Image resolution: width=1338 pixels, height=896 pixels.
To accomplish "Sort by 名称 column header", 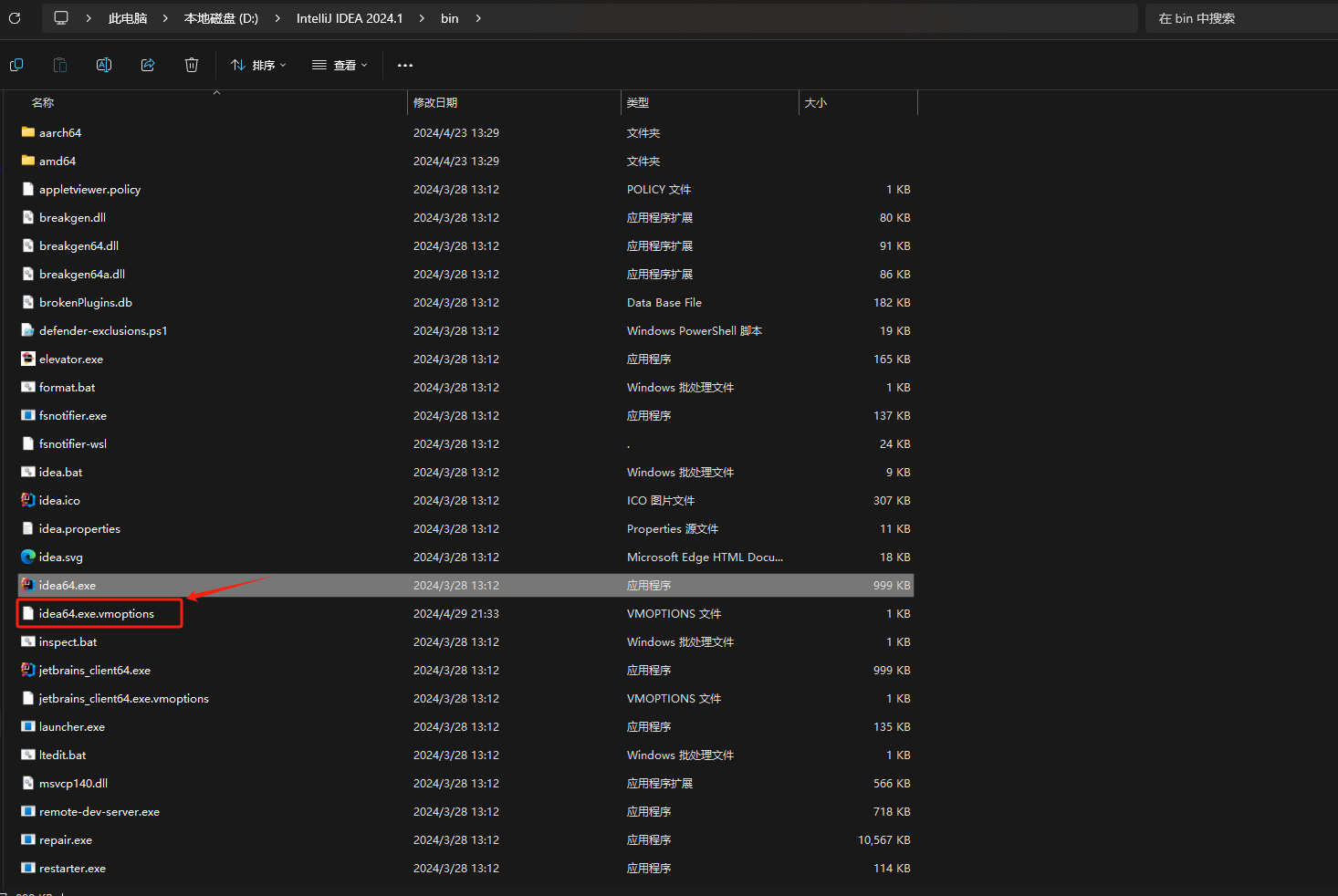I will point(43,103).
